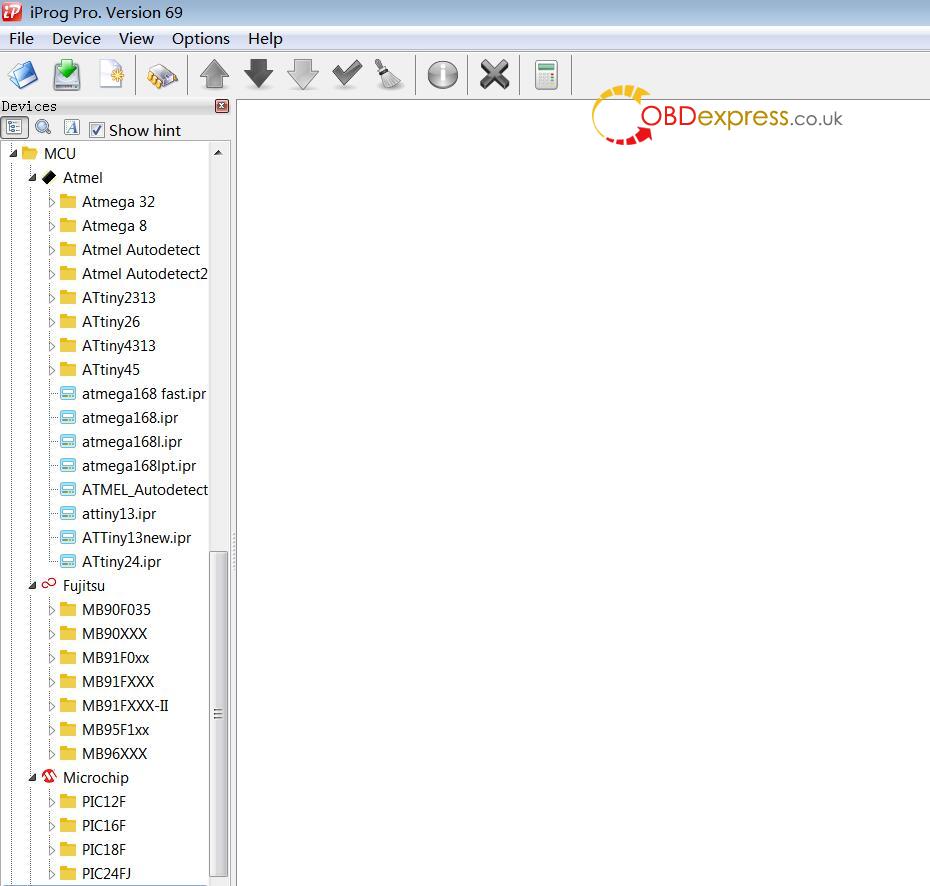Create a new file with toolbar icon

[111, 75]
